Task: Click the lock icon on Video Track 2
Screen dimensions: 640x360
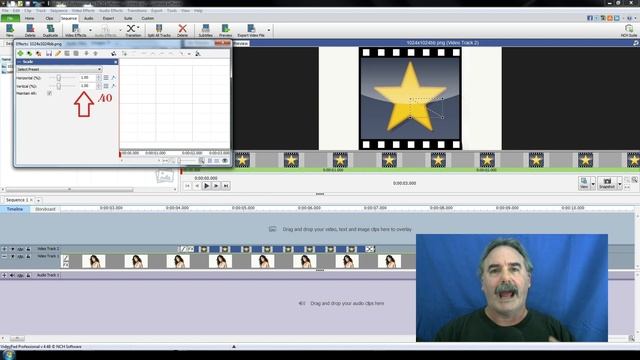Action: tap(28, 249)
